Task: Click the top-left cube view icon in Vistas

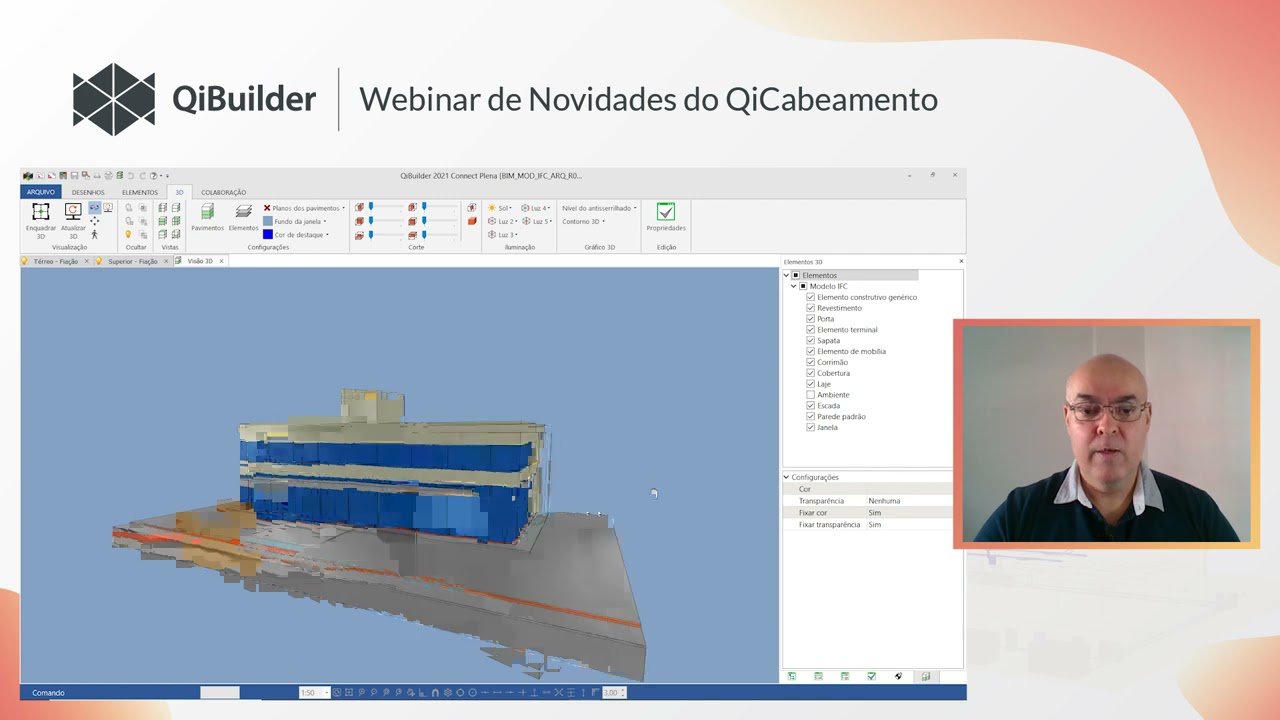Action: (162, 208)
